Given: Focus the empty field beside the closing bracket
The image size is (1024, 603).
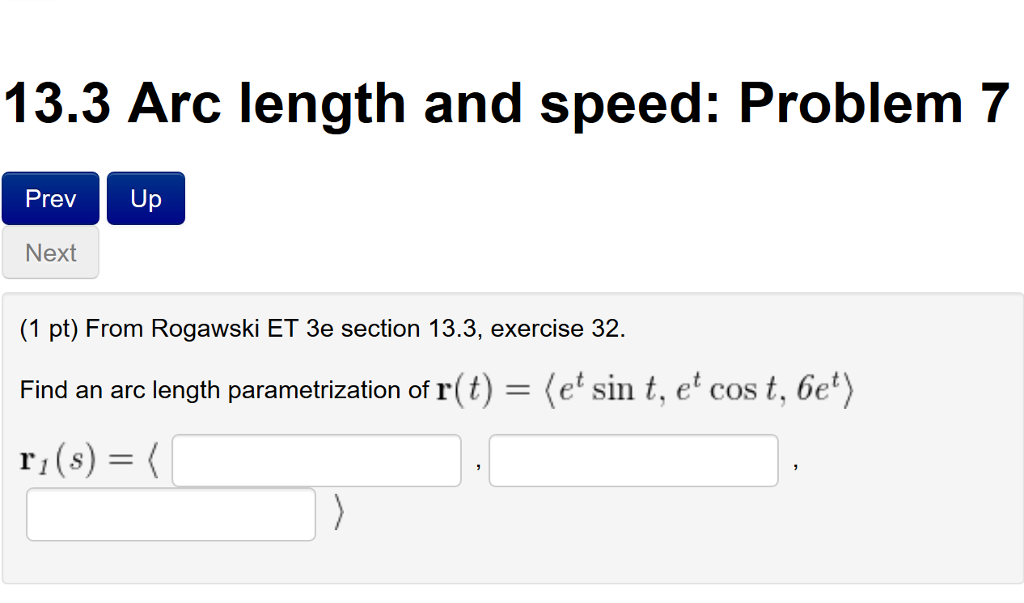Looking at the screenshot, I should 170,513.
